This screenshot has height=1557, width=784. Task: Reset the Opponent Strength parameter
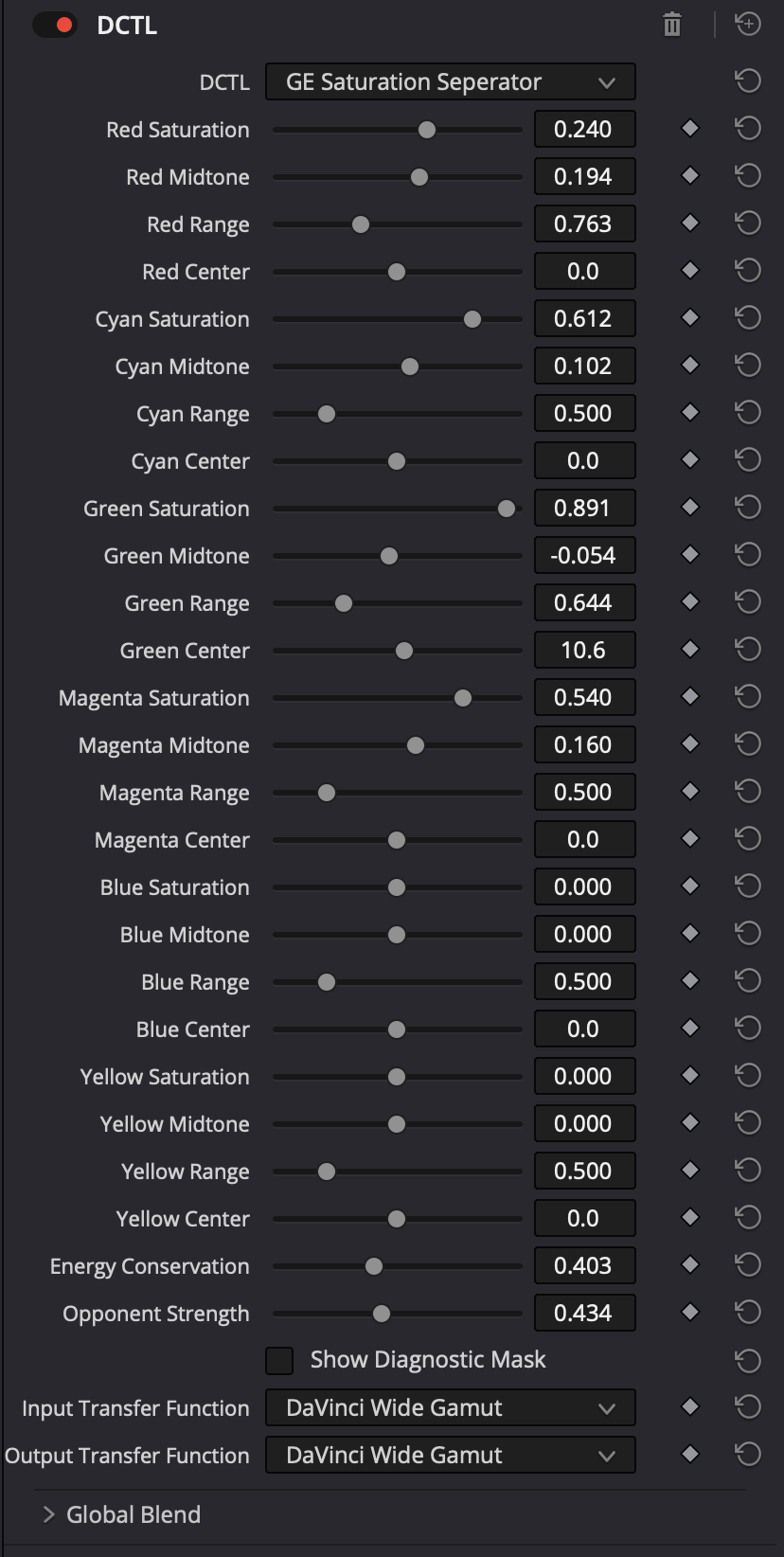pyautogui.click(x=748, y=1313)
